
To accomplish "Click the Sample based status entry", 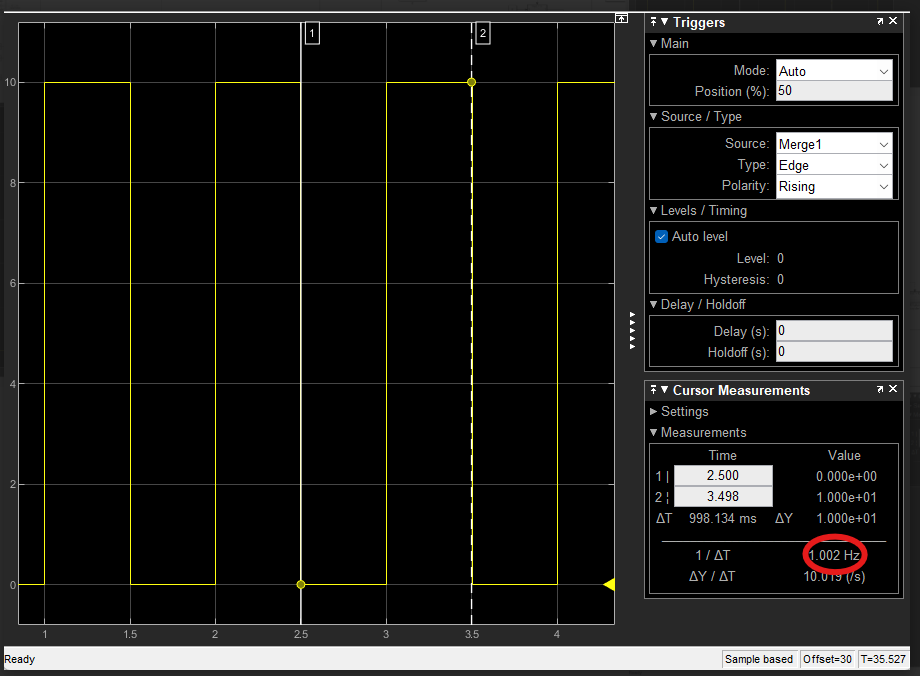I will [759, 659].
